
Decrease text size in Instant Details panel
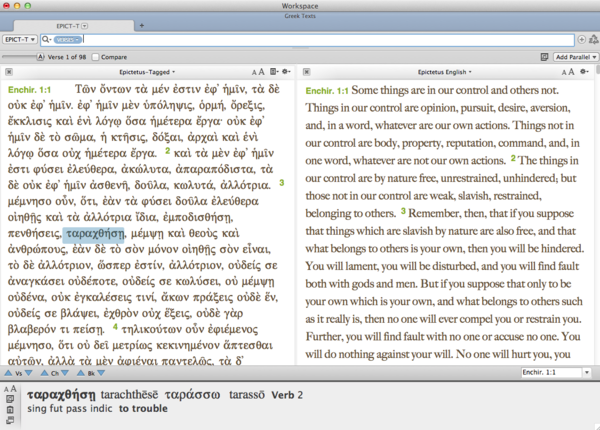point(7,390)
